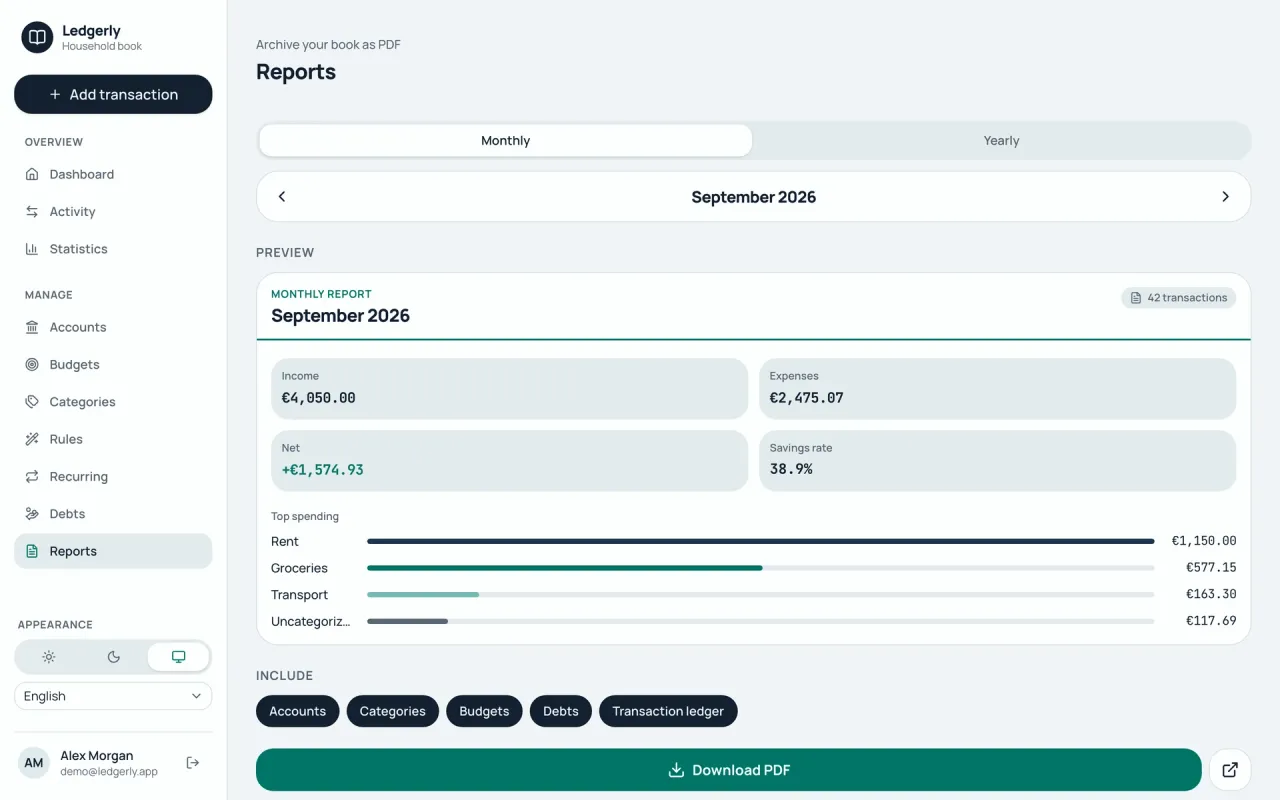Select the Yearly report tab
Image resolution: width=1280 pixels, height=800 pixels.
(1001, 141)
